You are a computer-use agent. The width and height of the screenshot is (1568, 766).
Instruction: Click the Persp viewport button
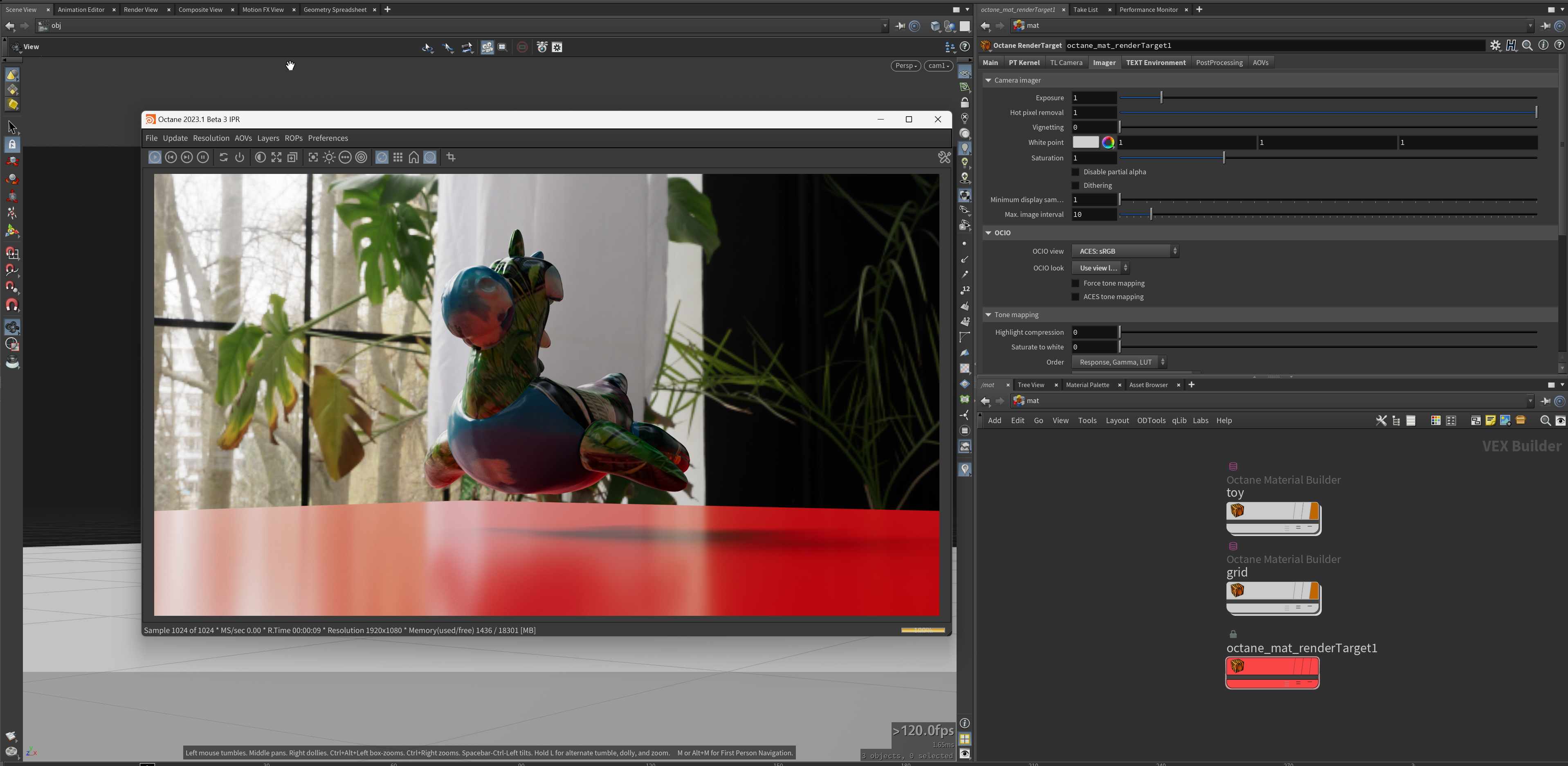click(906, 66)
